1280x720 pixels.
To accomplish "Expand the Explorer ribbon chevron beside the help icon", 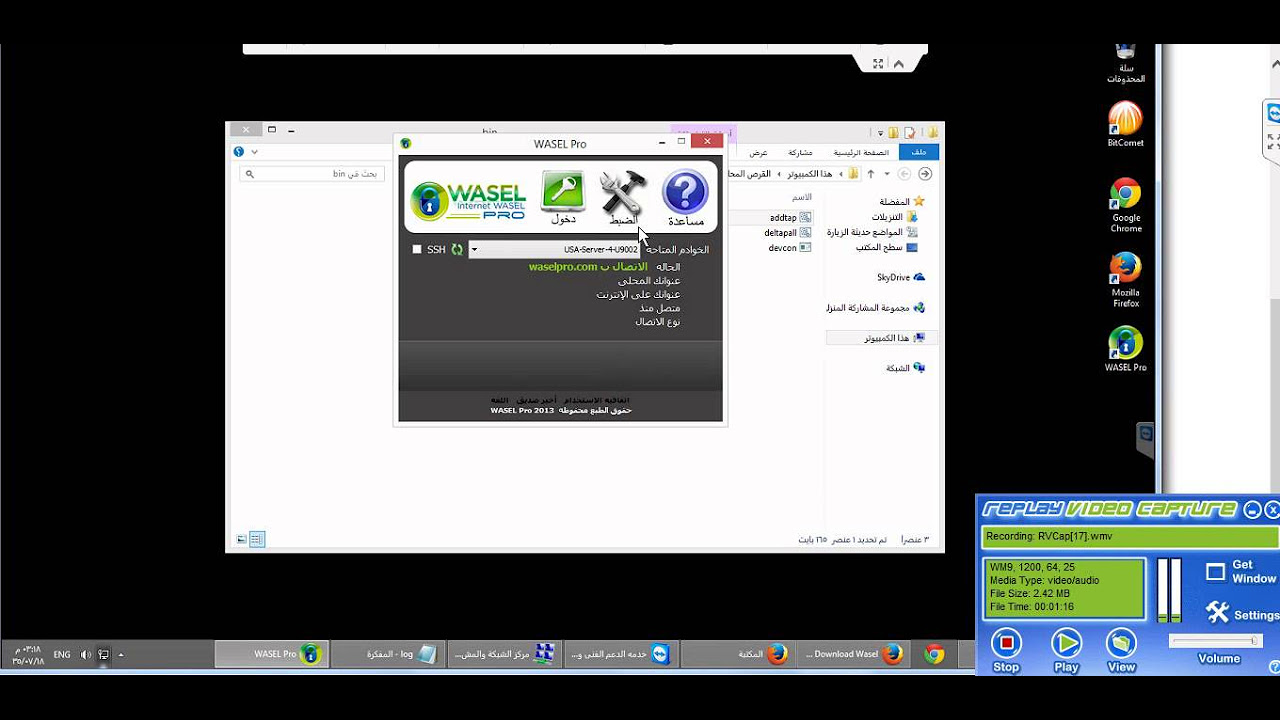I will [254, 152].
